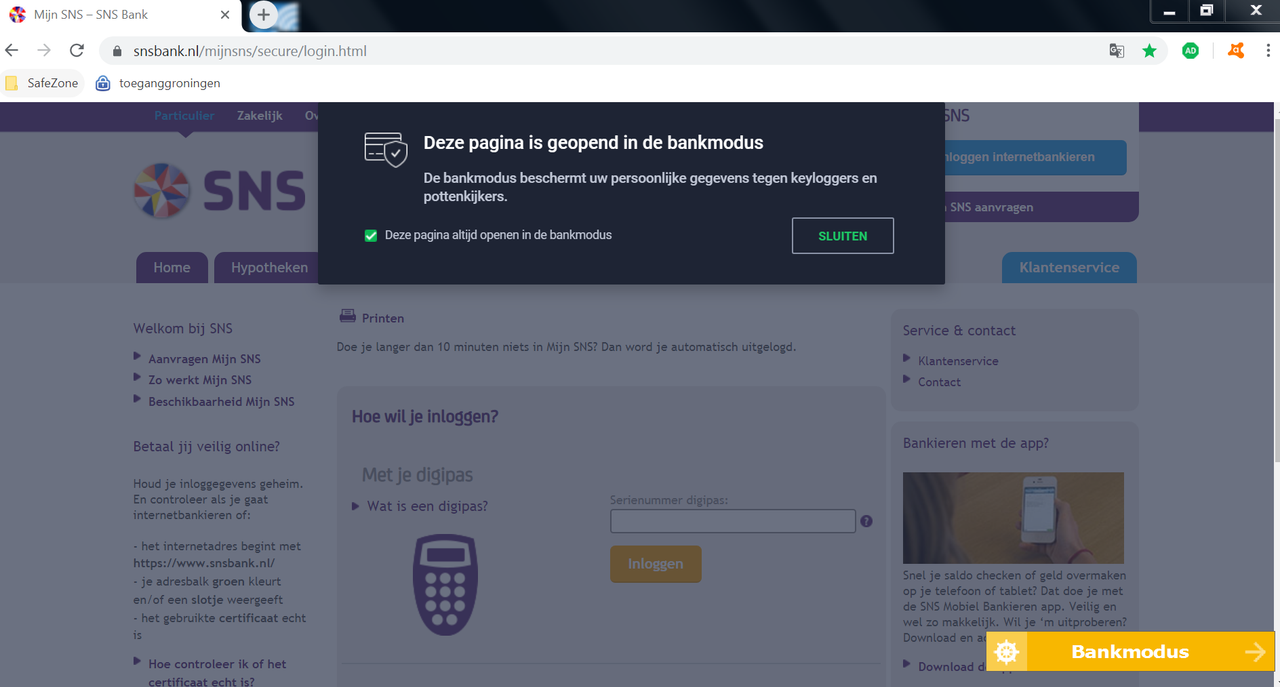Click the green bookmark star icon
1280x687 pixels.
coord(1150,50)
